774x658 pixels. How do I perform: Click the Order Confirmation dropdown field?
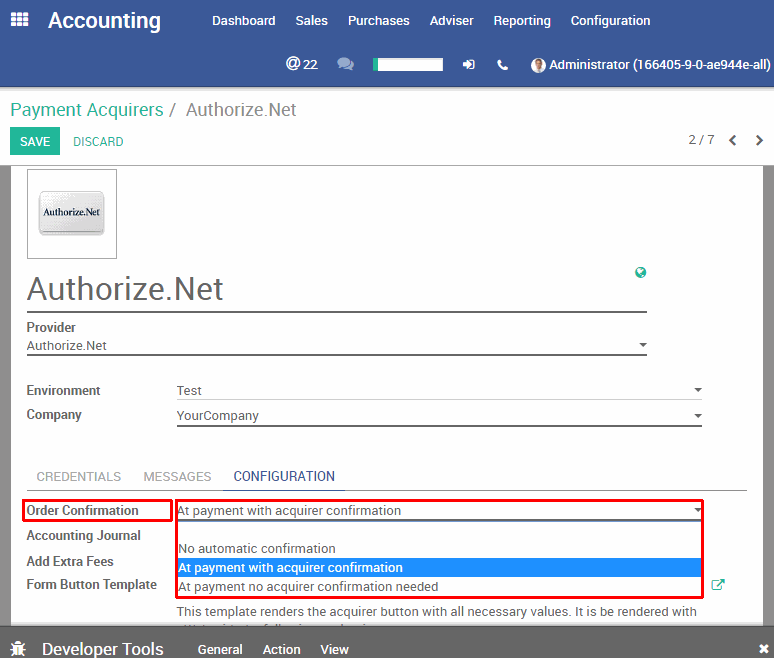tap(439, 510)
